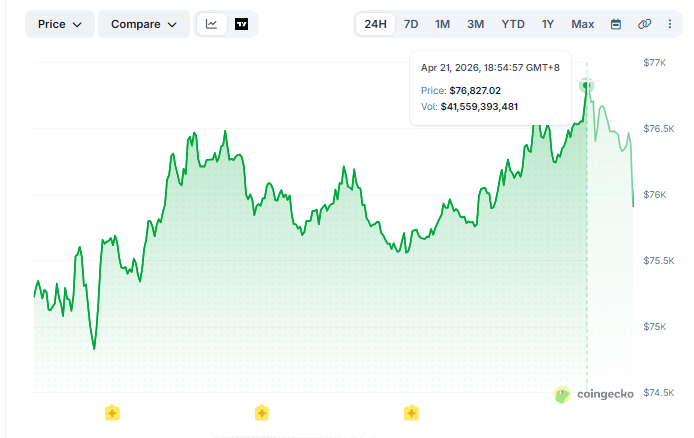Screen dimensions: 694x438
Task: Click the highlighted price point on chart
Action: pos(587,86)
